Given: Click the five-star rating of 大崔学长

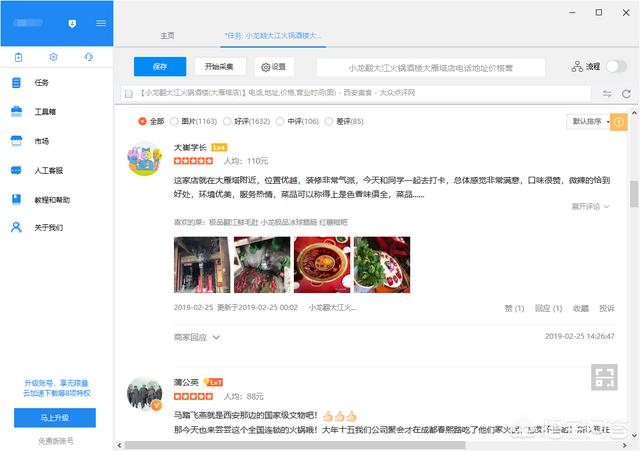Looking at the screenshot, I should tap(193, 161).
